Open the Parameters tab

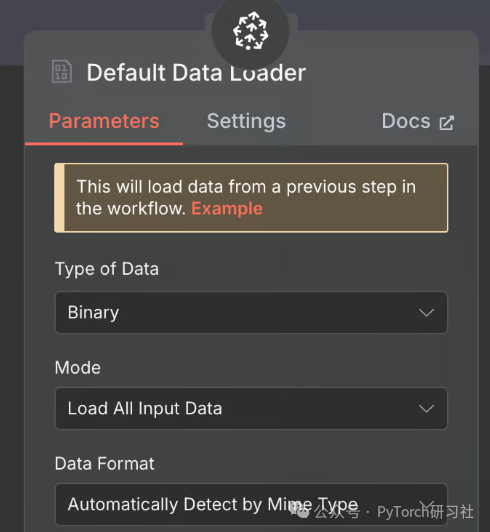(x=104, y=121)
